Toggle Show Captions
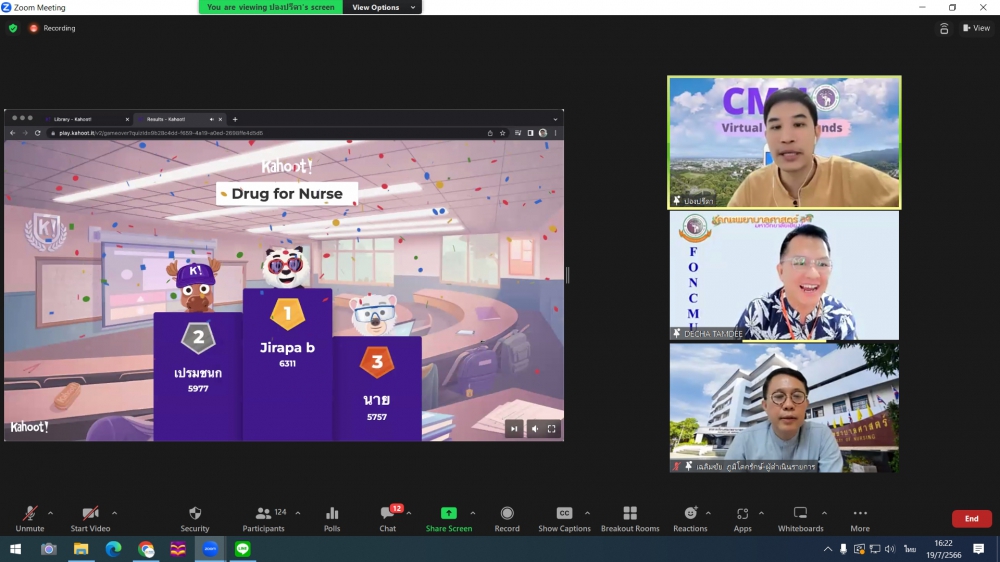 click(x=564, y=514)
